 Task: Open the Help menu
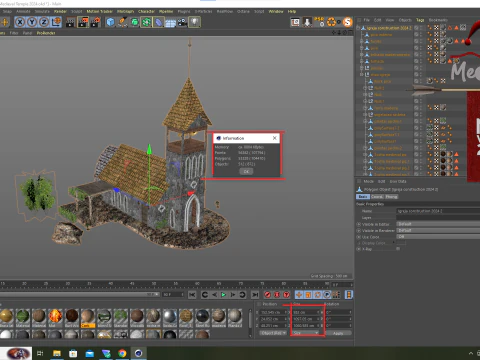[292, 11]
